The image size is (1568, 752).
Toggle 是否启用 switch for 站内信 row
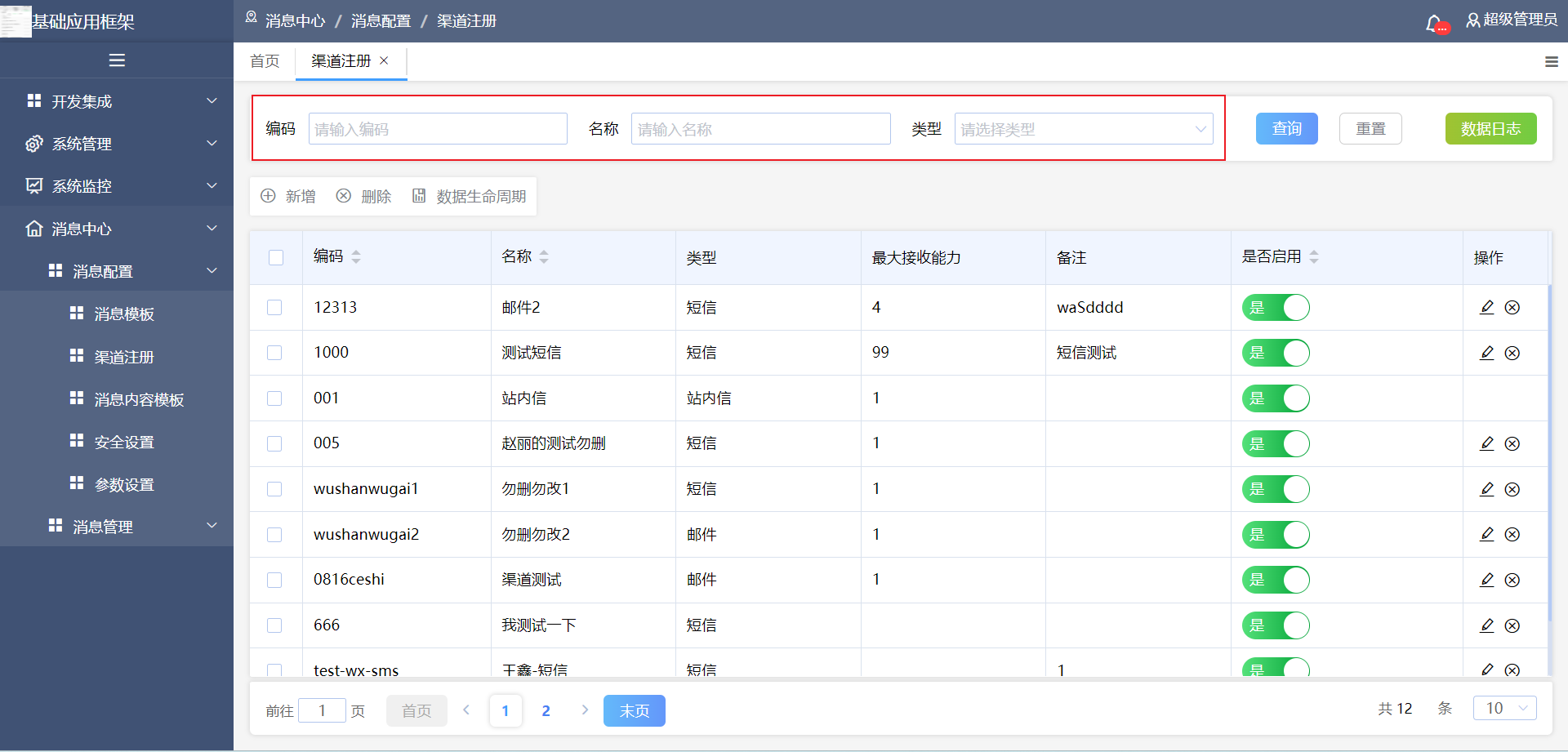[1276, 398]
